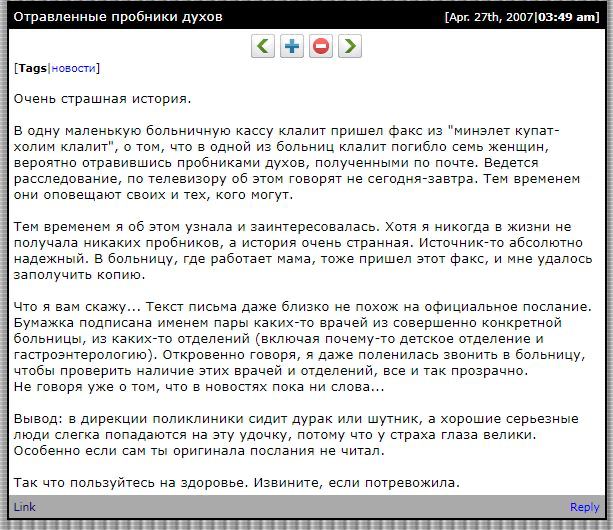Click the sentence starting Вывод: в дирекции поликлиники
Viewport: 613px width, 530px height.
(296, 427)
